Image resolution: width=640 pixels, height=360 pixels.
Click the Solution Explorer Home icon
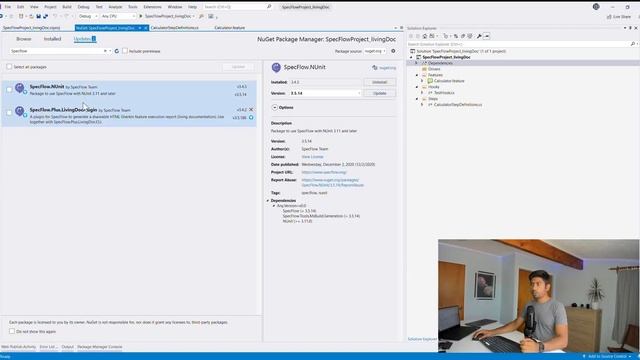(x=424, y=36)
